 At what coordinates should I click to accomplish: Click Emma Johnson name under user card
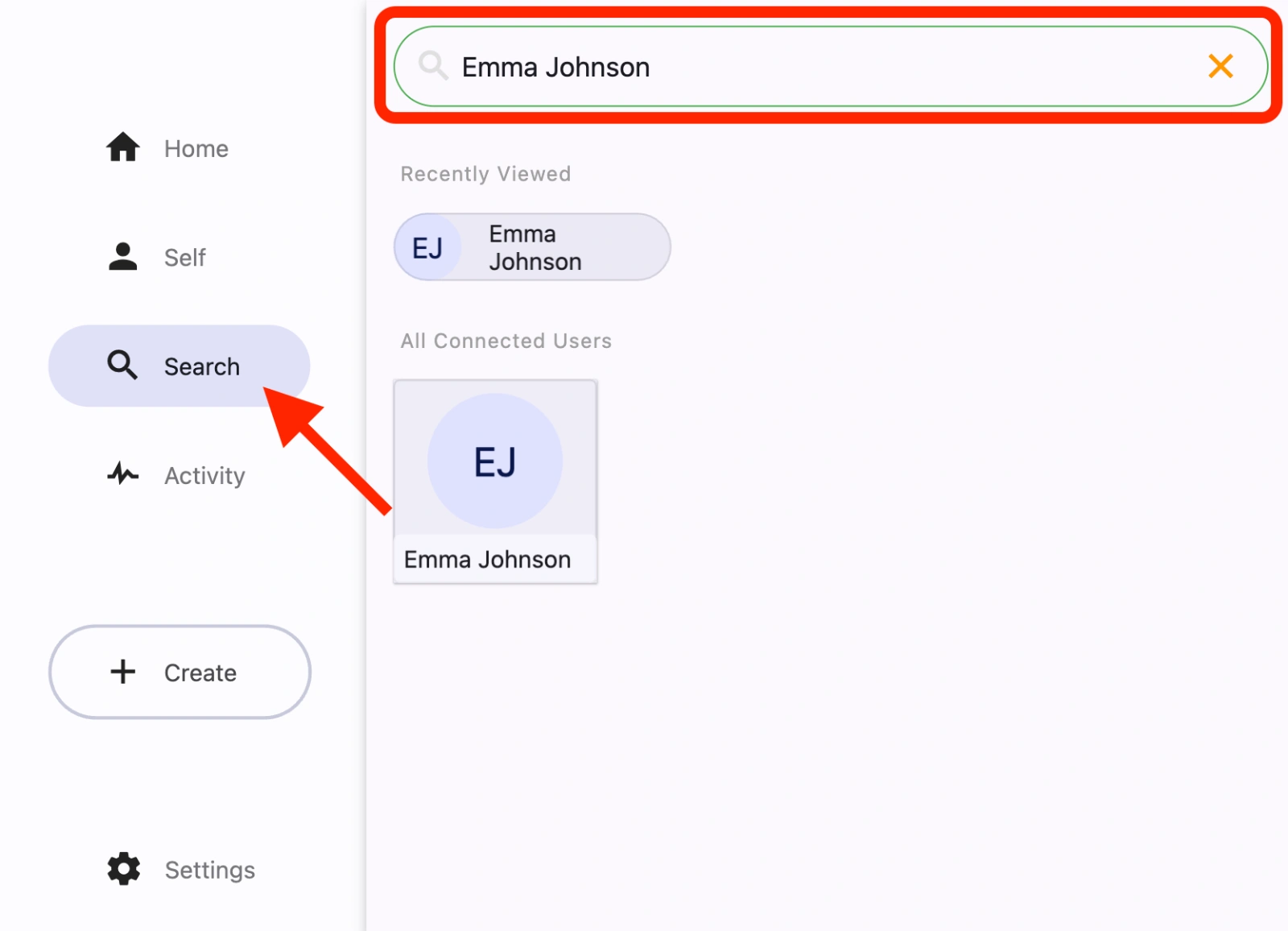(487, 560)
